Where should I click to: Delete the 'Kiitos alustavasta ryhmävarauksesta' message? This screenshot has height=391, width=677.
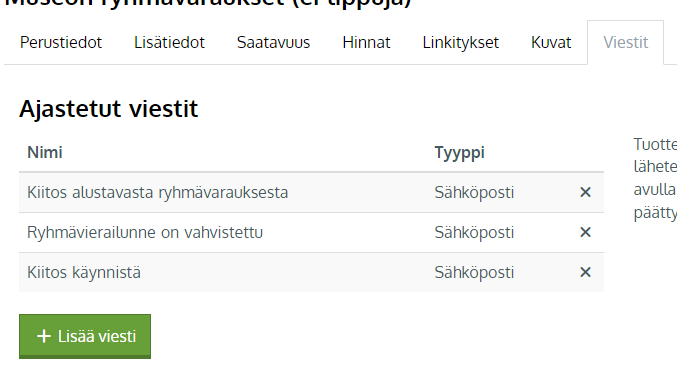point(585,192)
